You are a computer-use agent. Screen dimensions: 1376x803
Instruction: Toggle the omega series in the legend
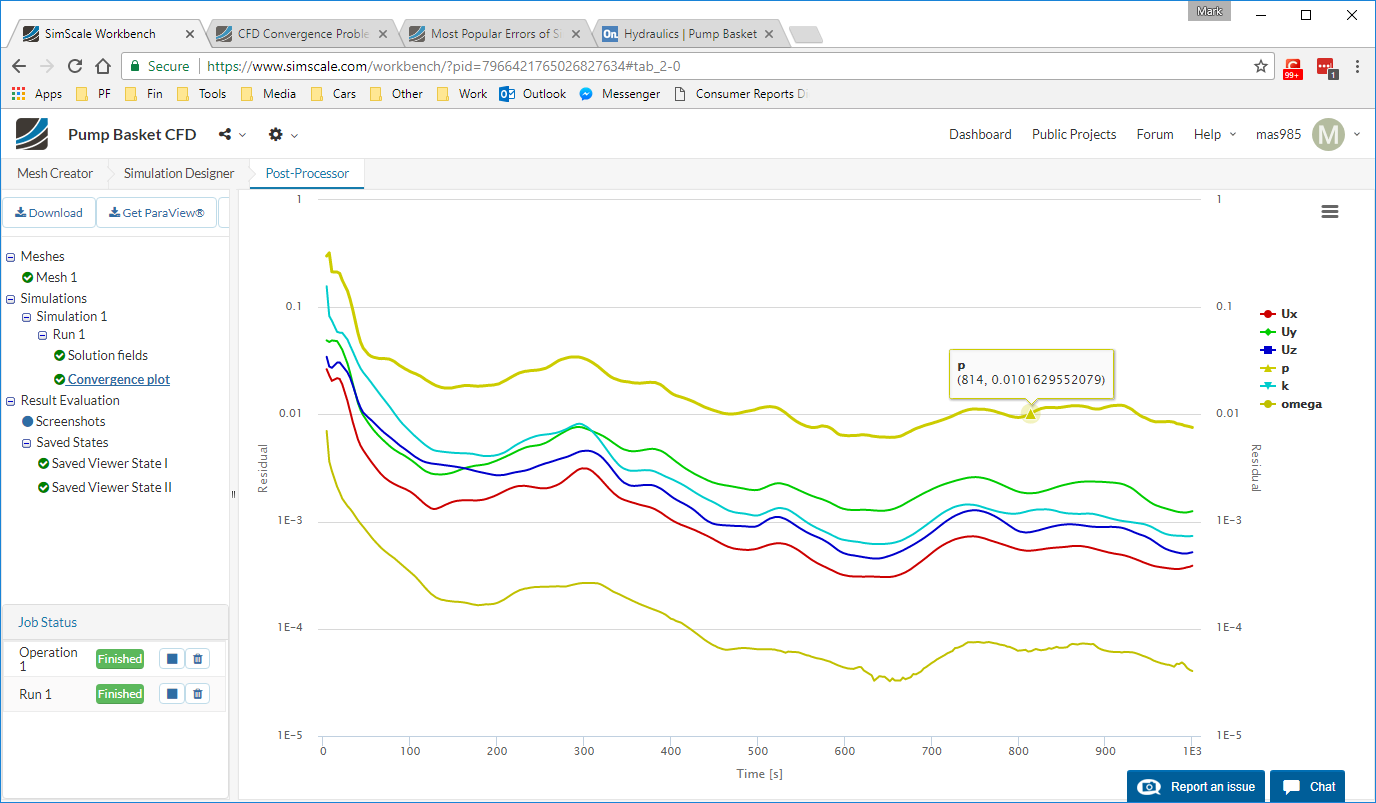1301,404
